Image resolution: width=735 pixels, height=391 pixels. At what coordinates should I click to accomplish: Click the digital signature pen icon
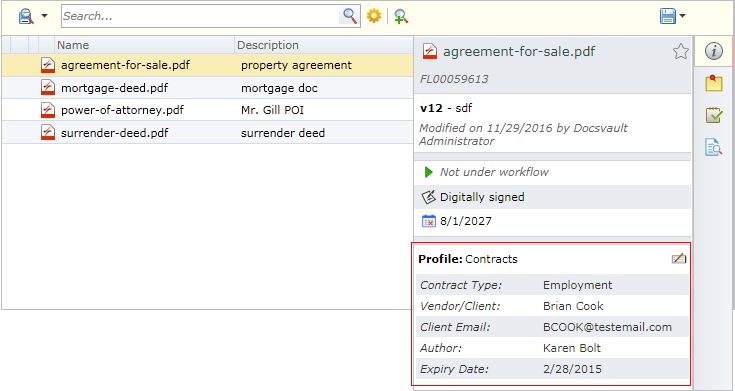[x=428, y=197]
